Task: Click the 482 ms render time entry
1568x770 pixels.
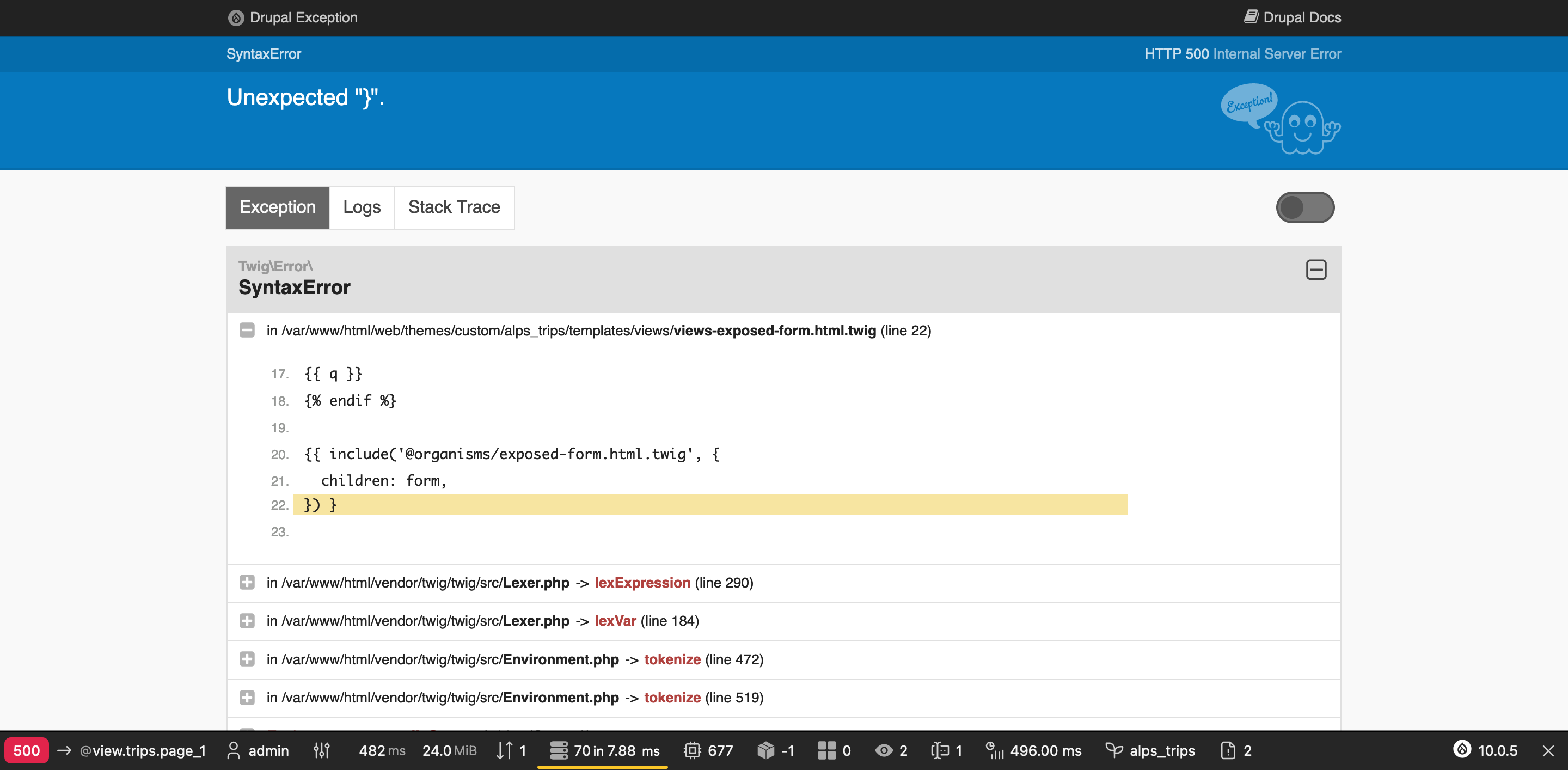Action: pyautogui.click(x=382, y=750)
